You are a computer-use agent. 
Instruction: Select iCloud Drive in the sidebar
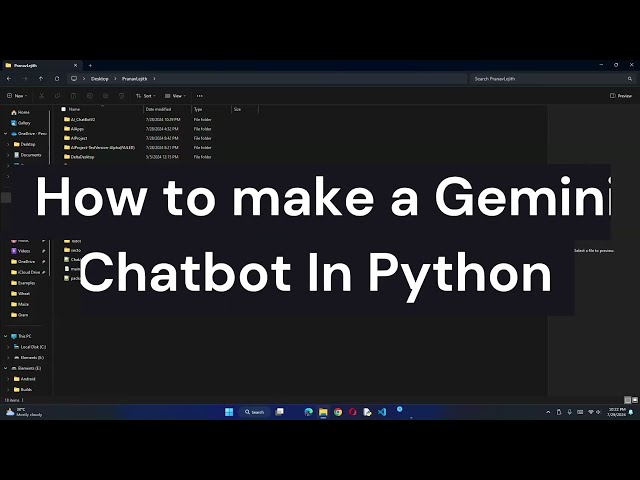click(x=25, y=272)
